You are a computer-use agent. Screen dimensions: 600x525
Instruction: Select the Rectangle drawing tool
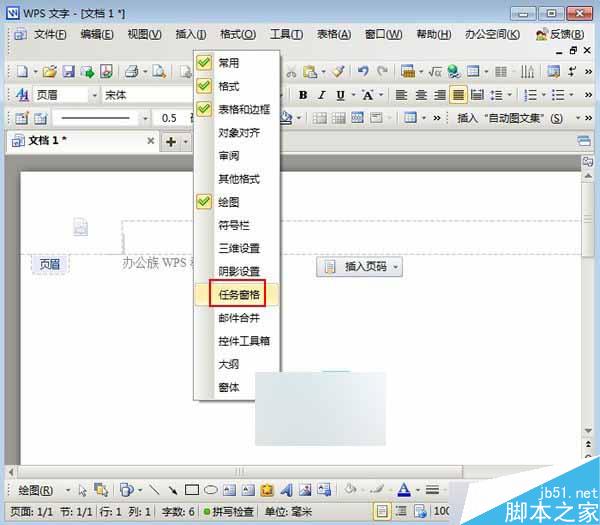point(192,490)
